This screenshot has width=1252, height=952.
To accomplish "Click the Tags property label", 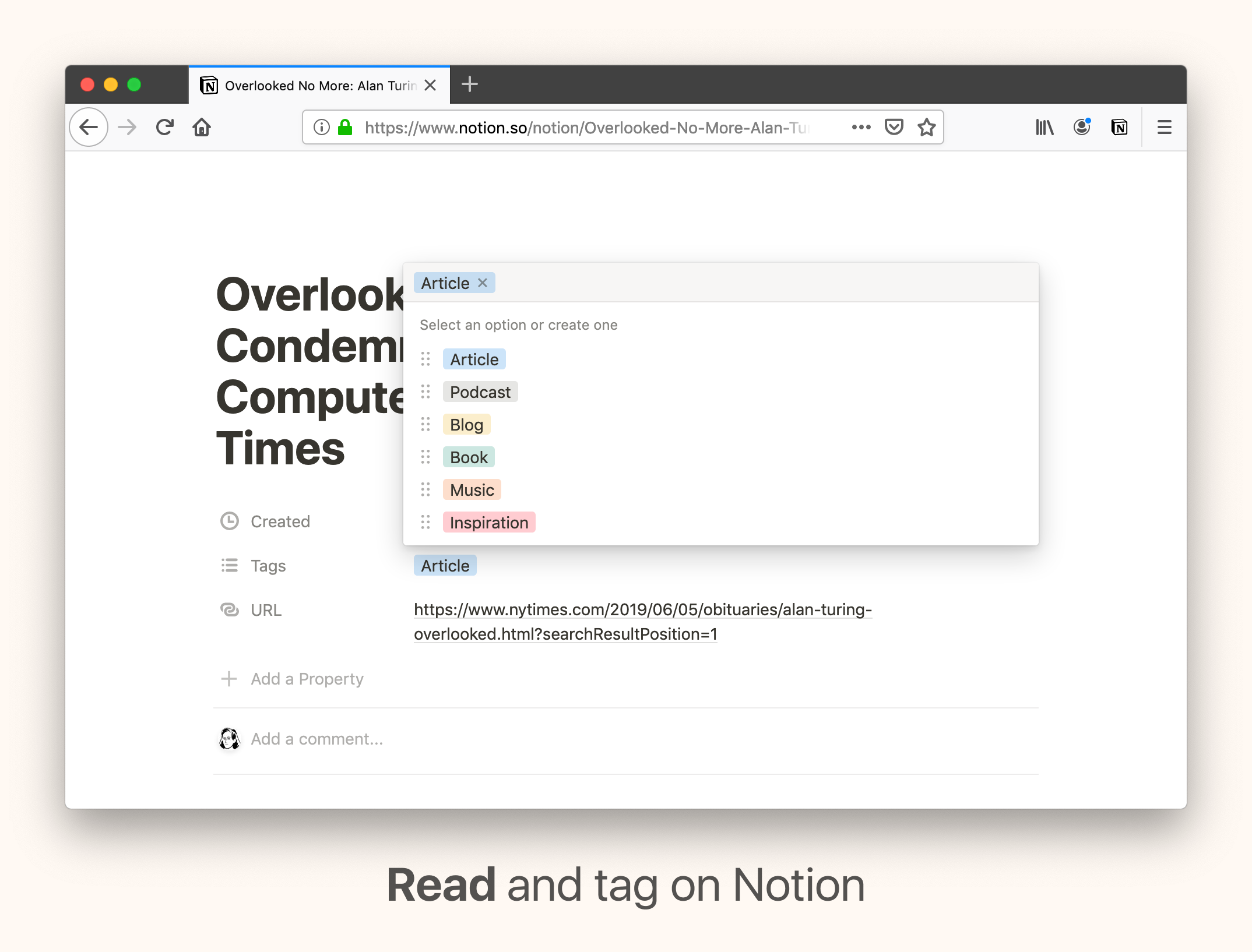I will click(268, 565).
